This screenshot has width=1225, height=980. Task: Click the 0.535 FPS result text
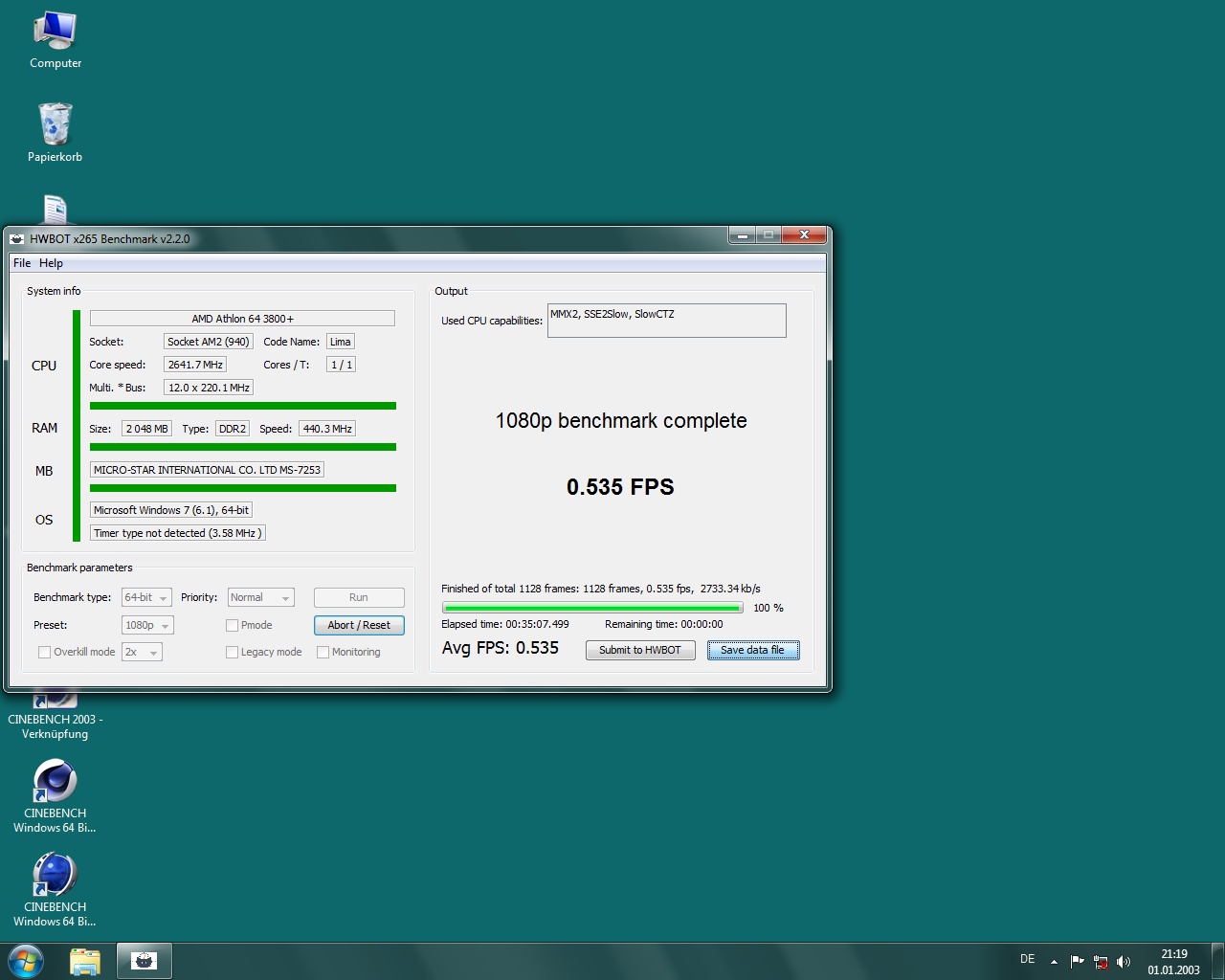(x=620, y=487)
